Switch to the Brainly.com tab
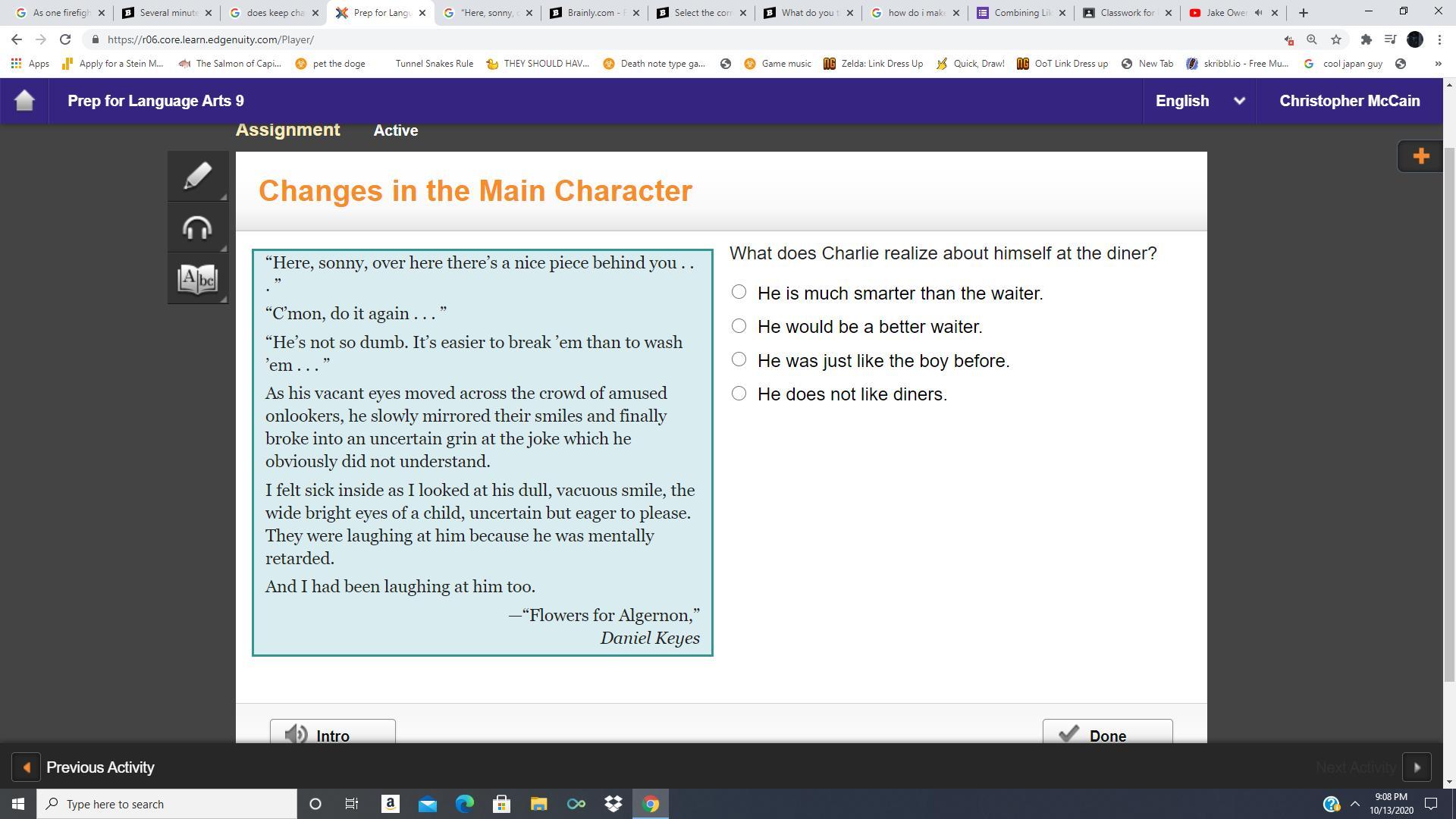The image size is (1456, 819). [593, 13]
